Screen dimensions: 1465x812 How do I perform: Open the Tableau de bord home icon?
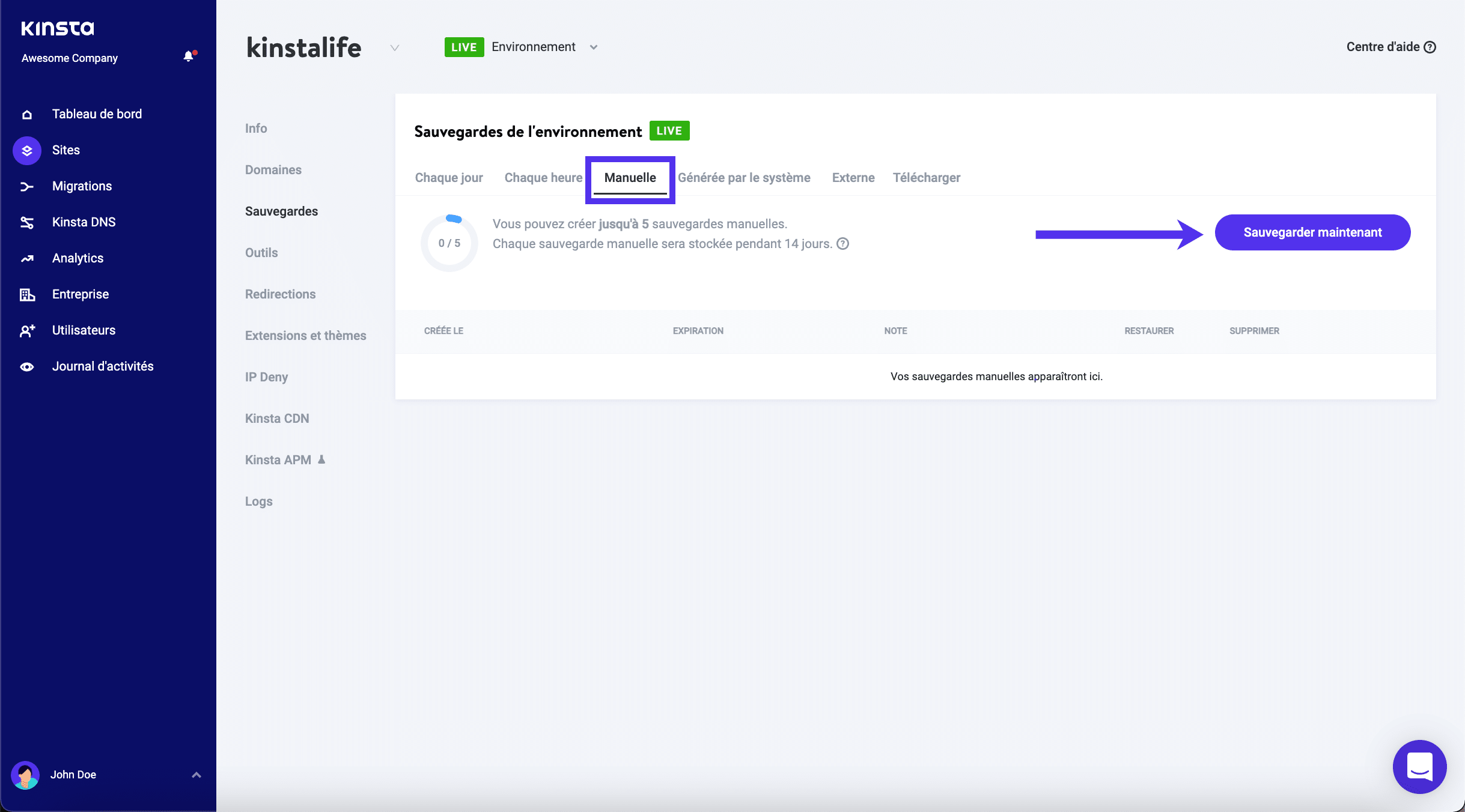27,114
